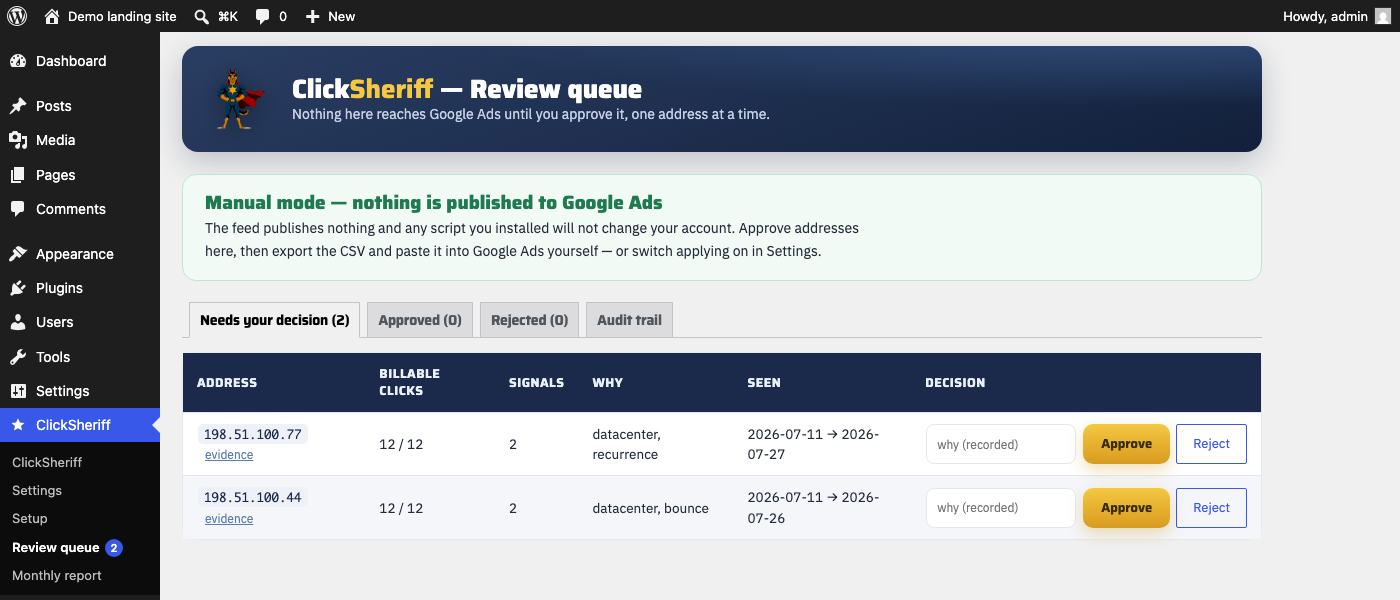Click the plus icon next to New
The width and height of the screenshot is (1400, 600).
[313, 16]
